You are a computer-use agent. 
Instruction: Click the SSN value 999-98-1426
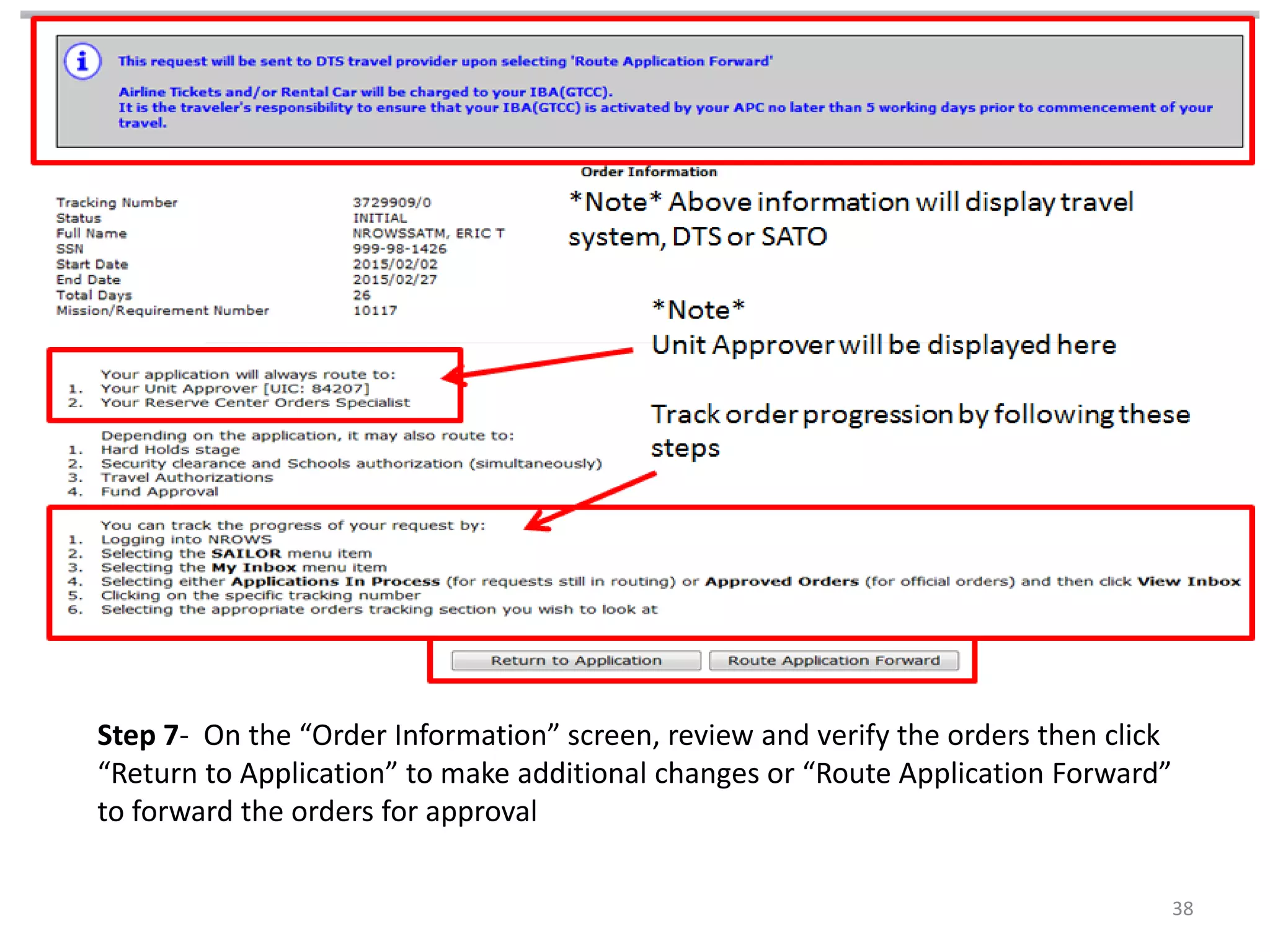point(399,249)
